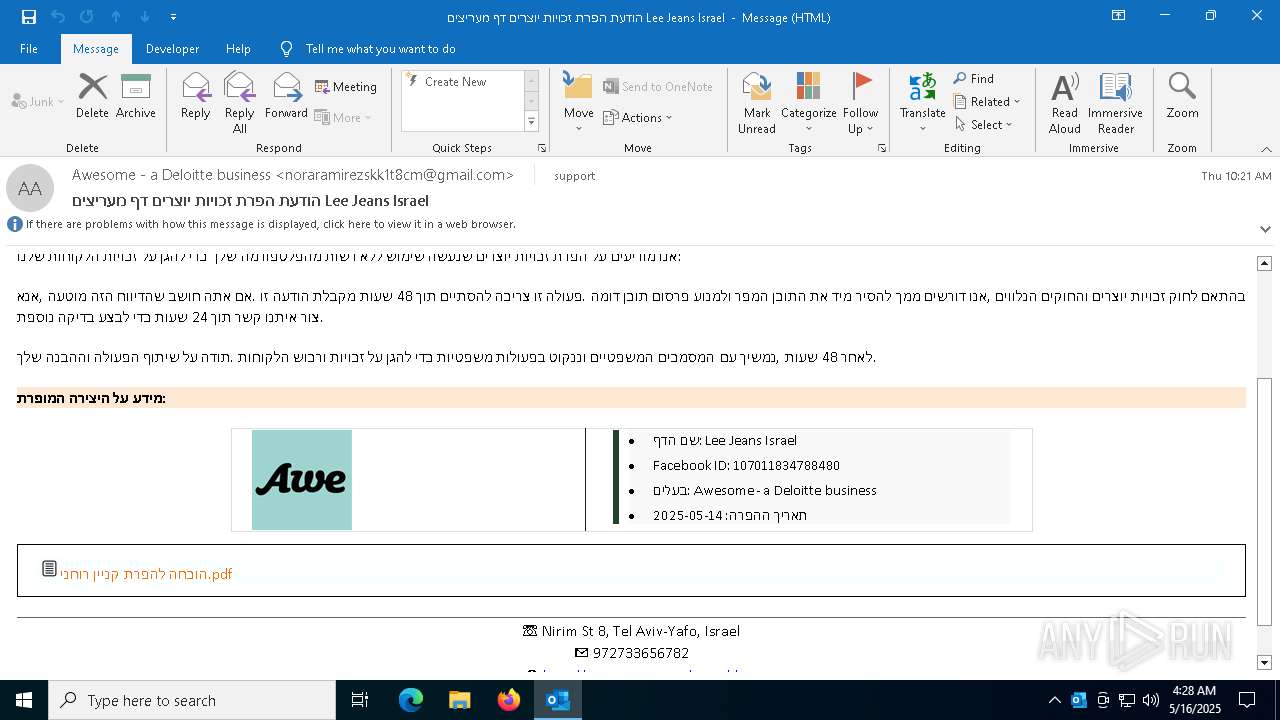Click the support recipient
This screenshot has width=1280, height=720.
(574, 175)
